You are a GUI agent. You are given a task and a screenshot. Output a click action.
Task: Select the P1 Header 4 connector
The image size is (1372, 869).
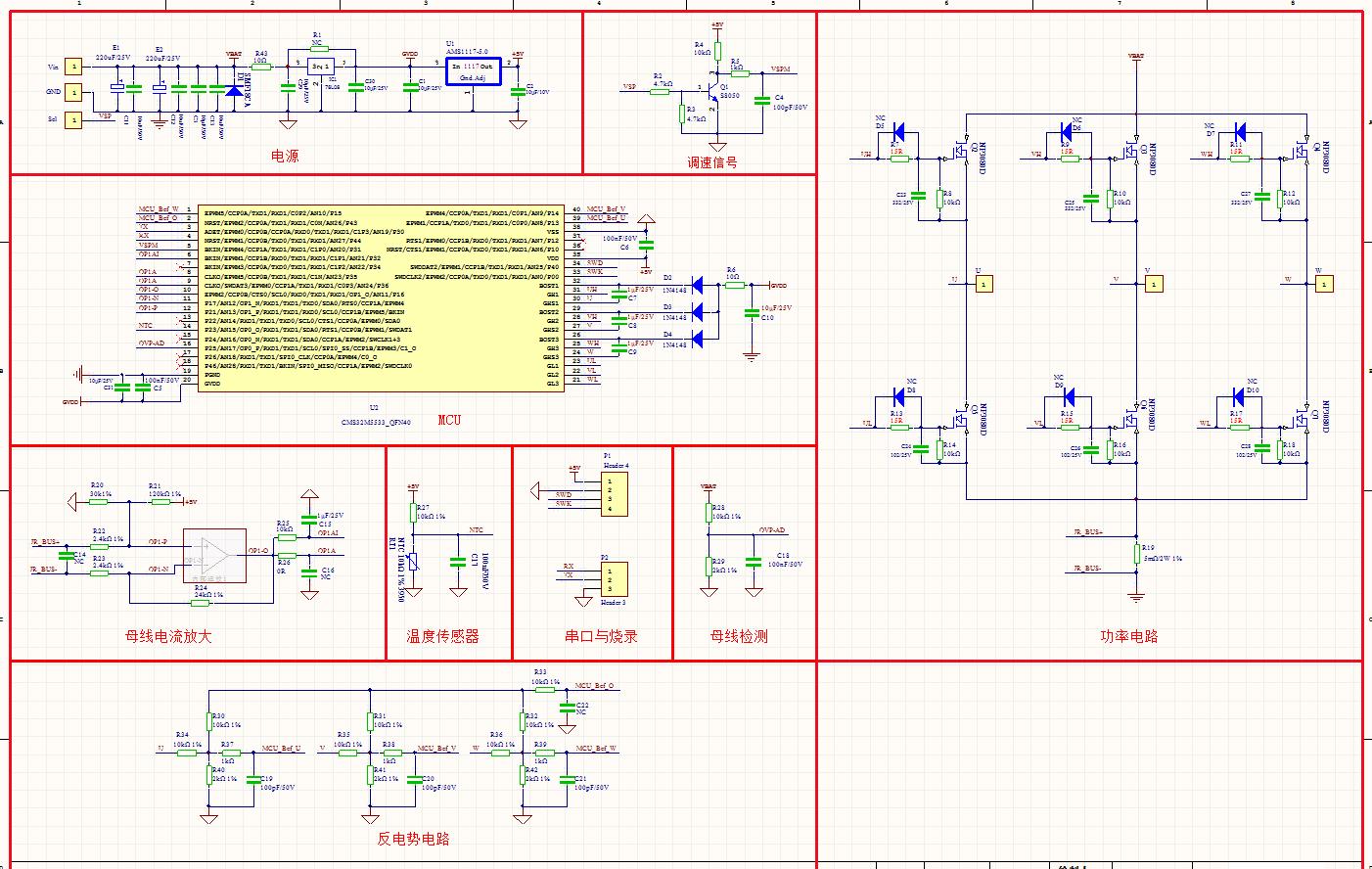click(616, 495)
